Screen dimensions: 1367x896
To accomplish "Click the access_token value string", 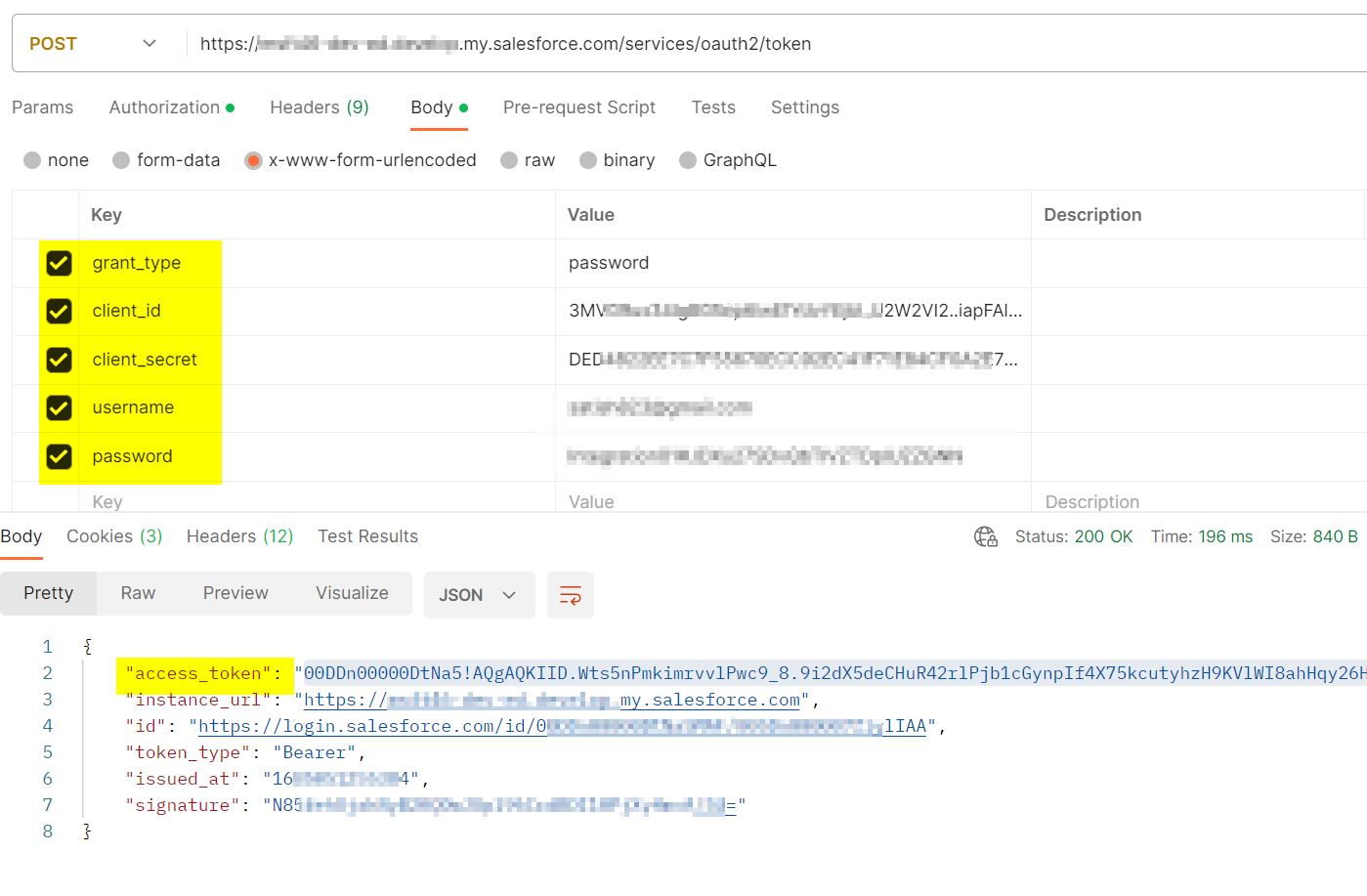I will (x=835, y=673).
